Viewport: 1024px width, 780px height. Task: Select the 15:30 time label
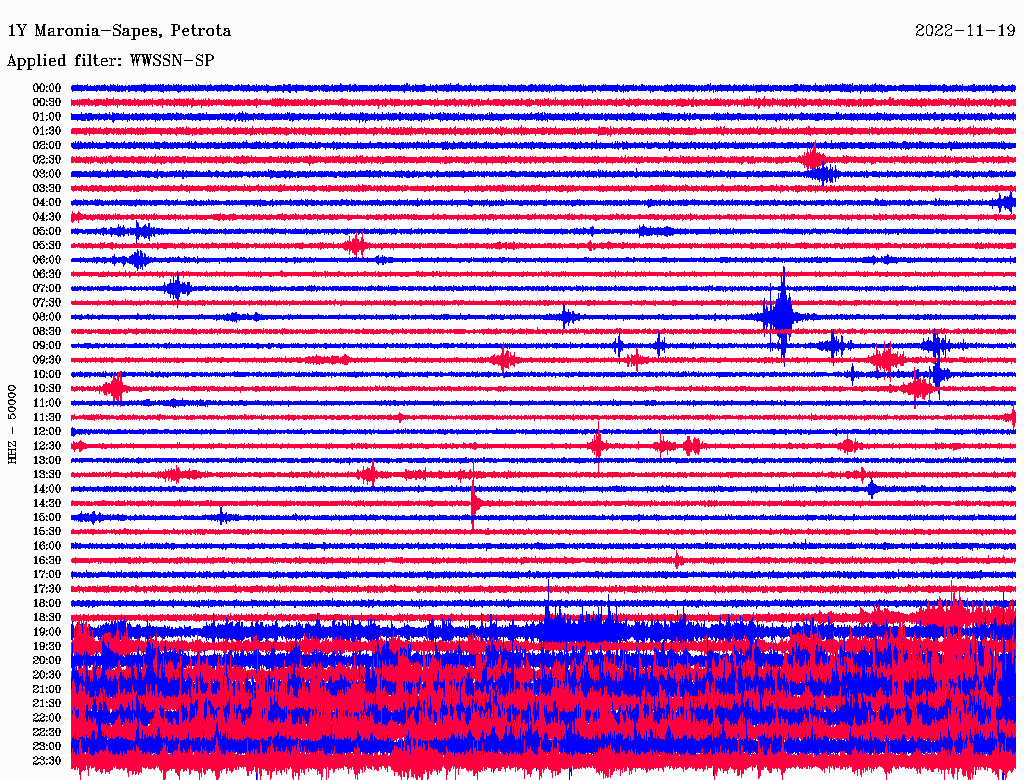pyautogui.click(x=47, y=531)
